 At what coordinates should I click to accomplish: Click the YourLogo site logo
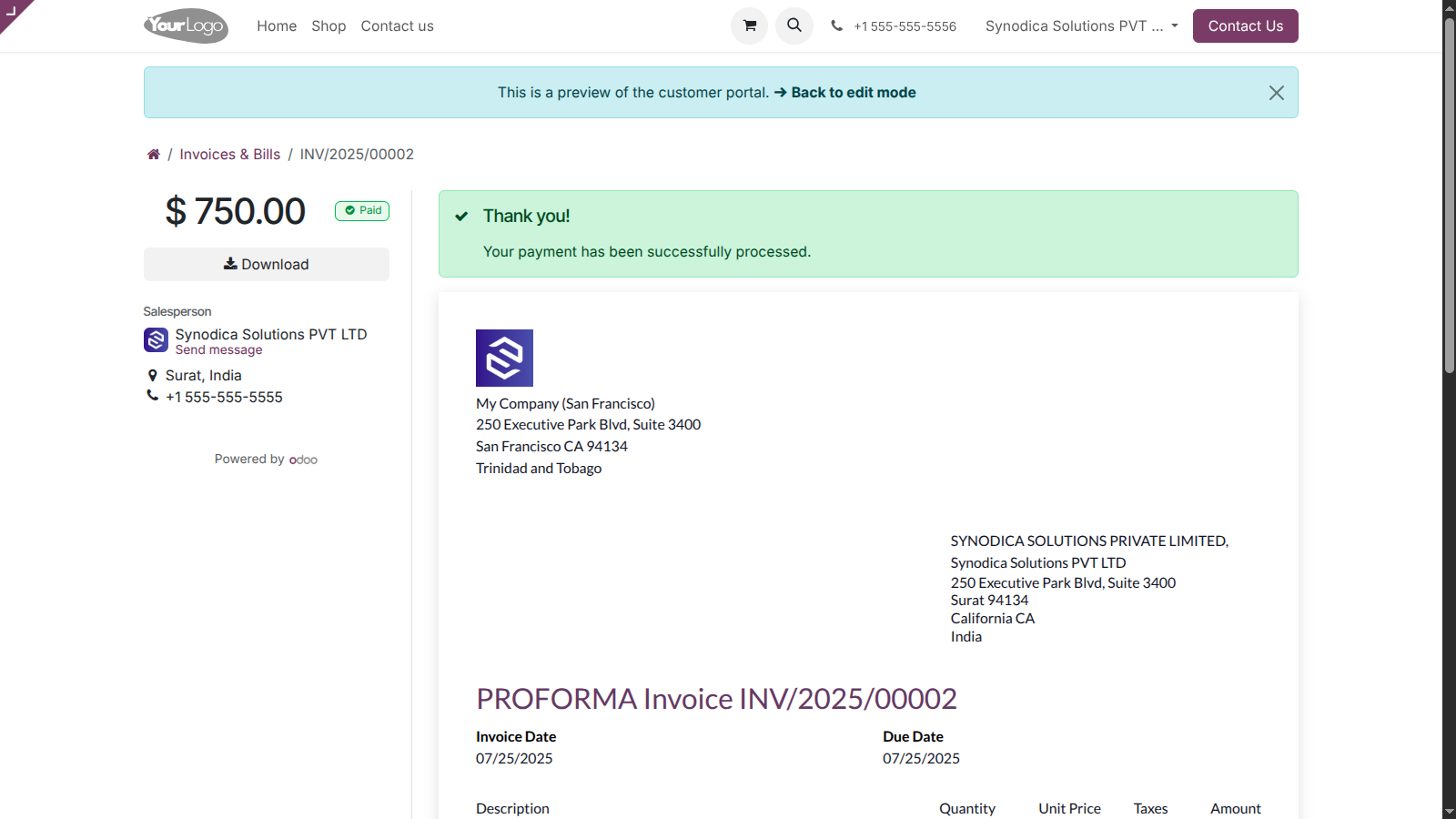(186, 25)
